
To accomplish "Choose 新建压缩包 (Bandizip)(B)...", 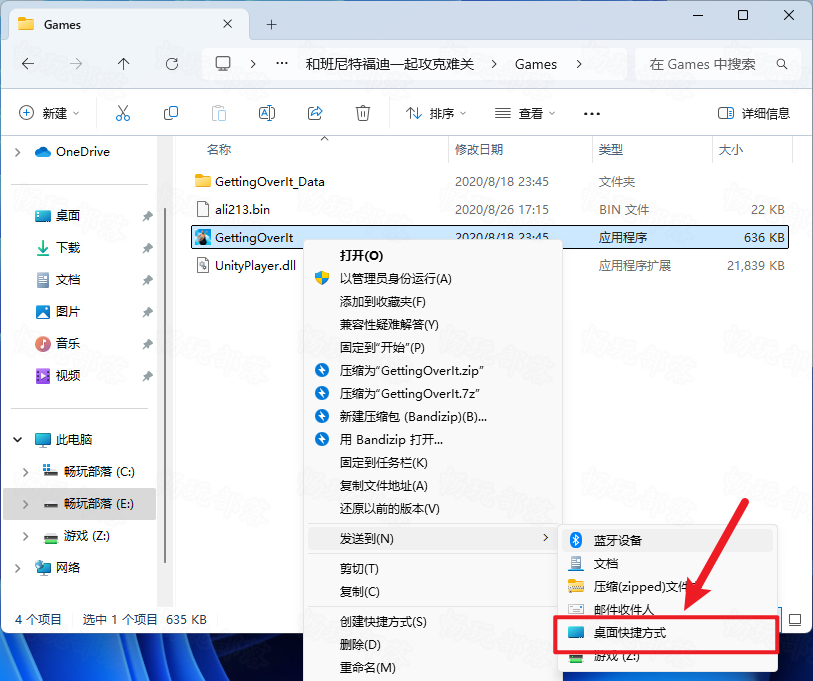I will (x=433, y=416).
